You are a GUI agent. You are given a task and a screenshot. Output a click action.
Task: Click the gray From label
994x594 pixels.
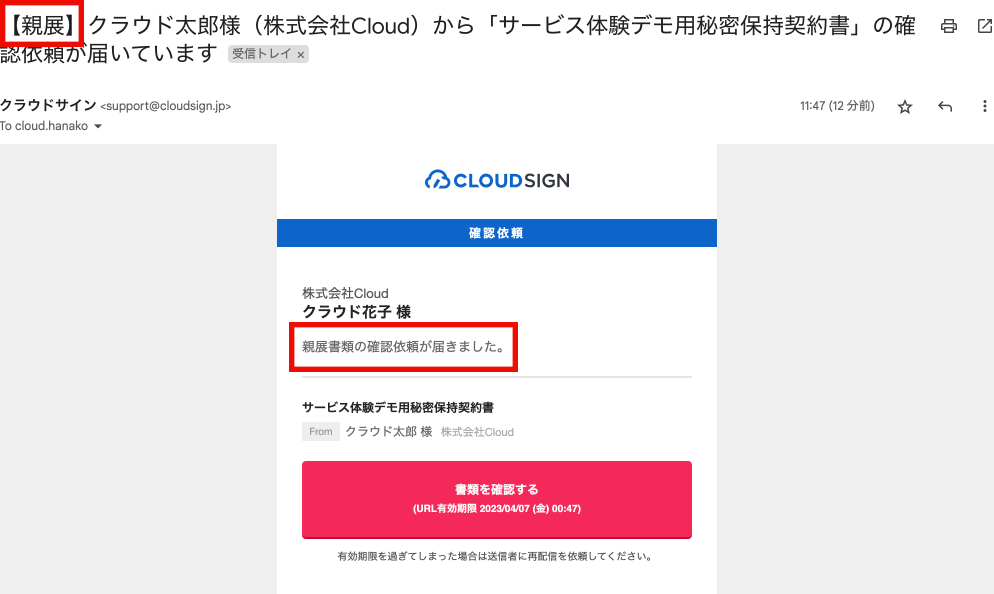pos(321,432)
